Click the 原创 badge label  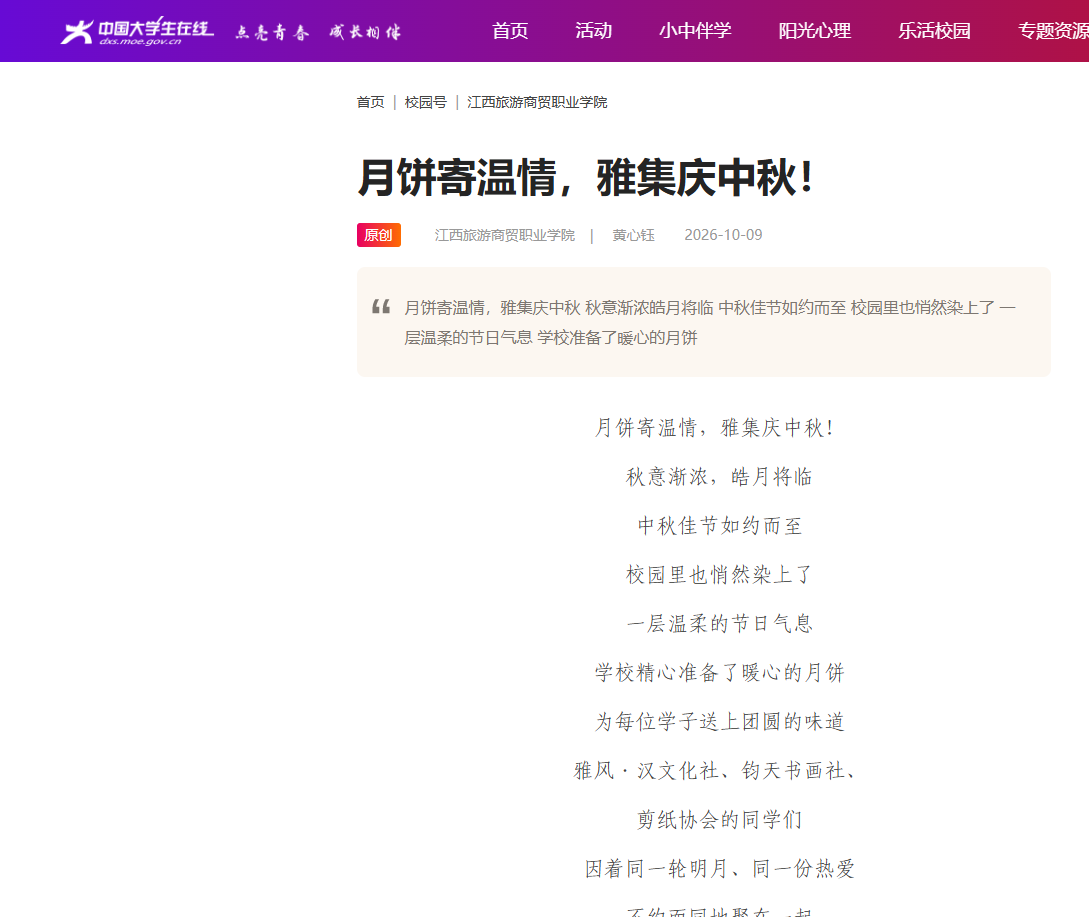(x=379, y=235)
